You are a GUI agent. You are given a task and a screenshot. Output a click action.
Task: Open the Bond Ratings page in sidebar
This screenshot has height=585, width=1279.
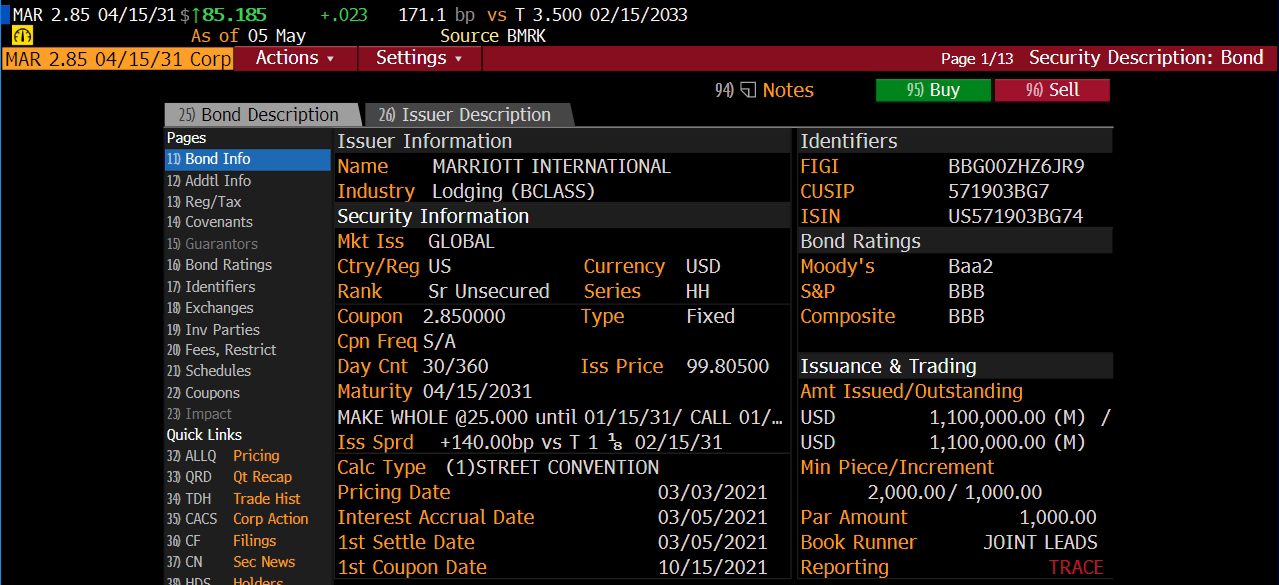[x=219, y=265]
